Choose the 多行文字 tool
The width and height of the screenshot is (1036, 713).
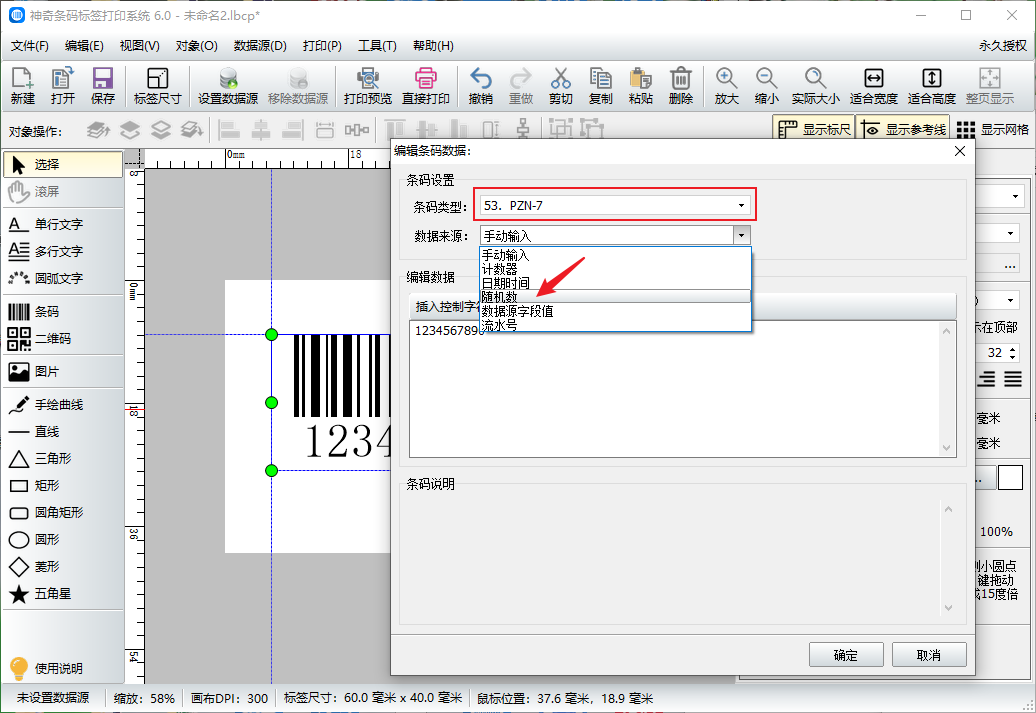(63, 251)
